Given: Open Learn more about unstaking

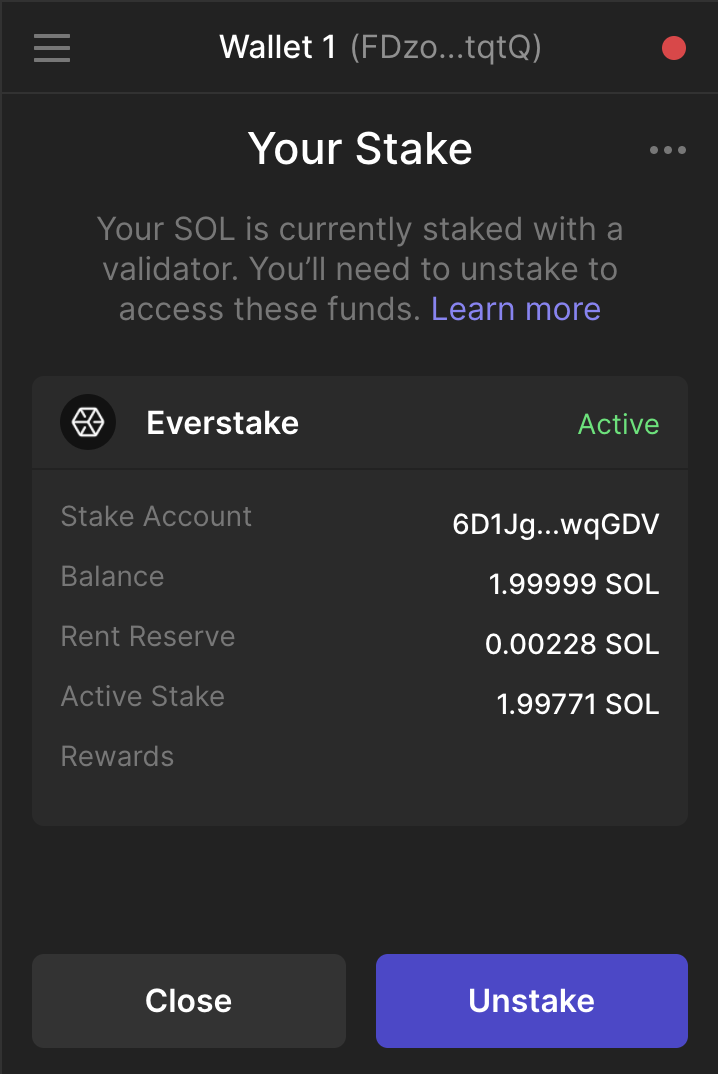Looking at the screenshot, I should coord(516,309).
